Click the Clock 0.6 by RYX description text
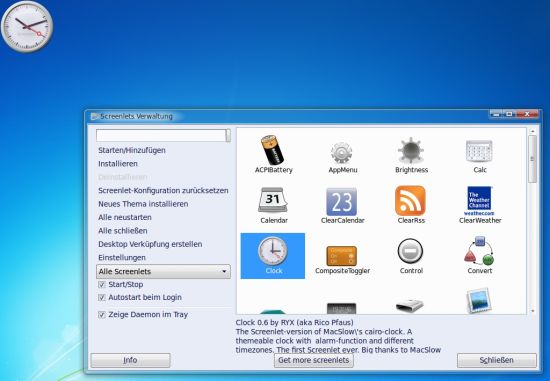This screenshot has width=550, height=381. (x=295, y=322)
